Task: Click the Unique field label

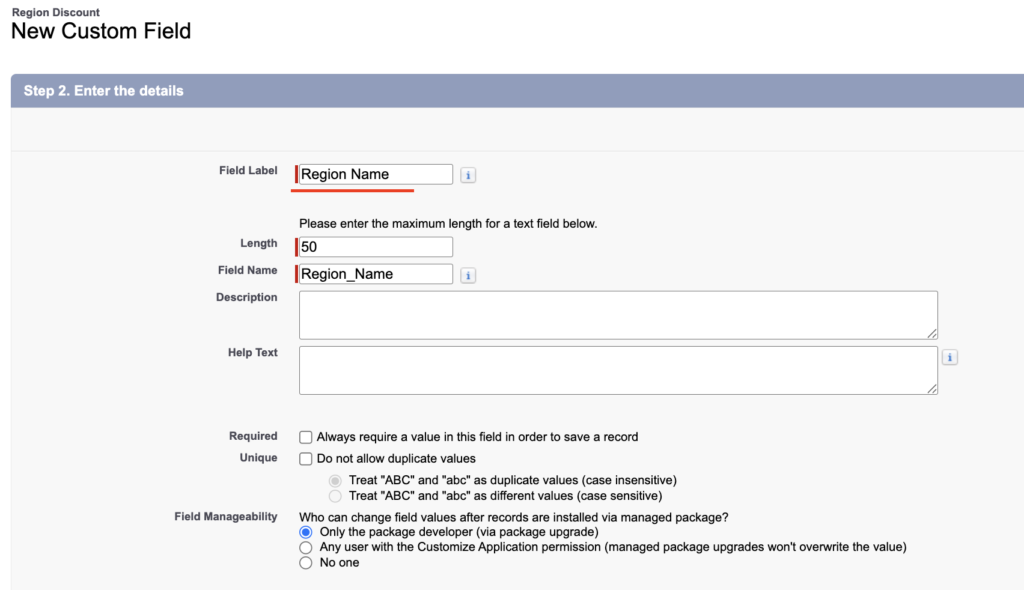Action: tap(259, 457)
